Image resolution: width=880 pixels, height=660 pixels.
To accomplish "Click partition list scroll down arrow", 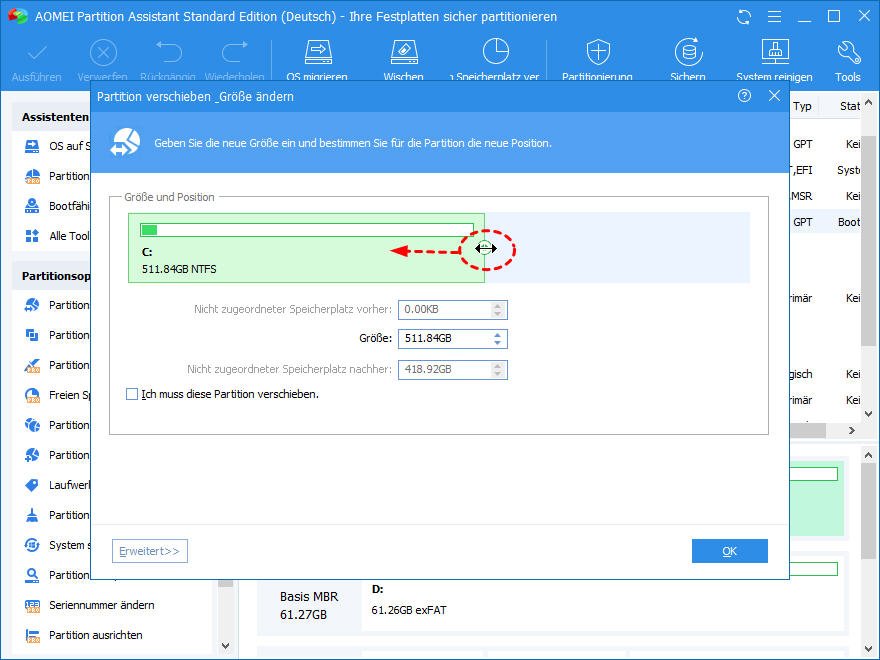I will click(x=869, y=414).
